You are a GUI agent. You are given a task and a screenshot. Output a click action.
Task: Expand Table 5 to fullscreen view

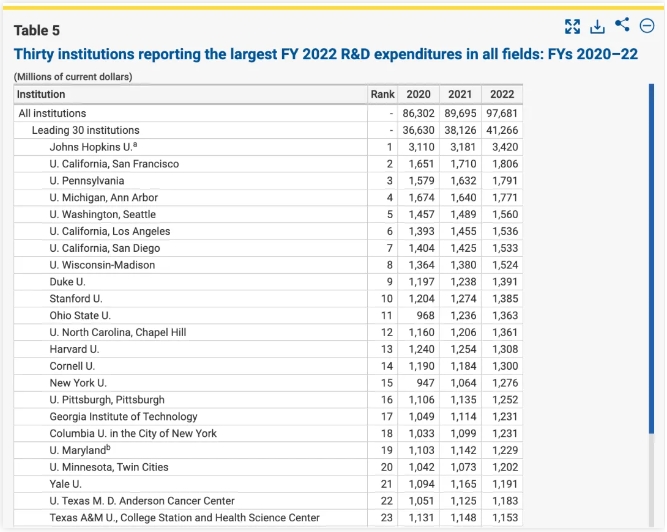point(573,26)
